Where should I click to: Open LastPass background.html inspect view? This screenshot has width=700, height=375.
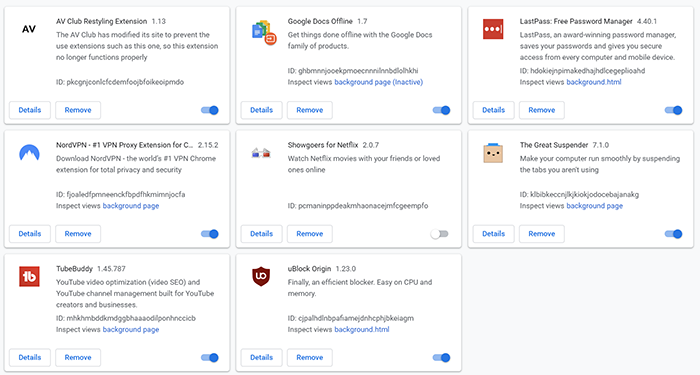click(x=594, y=82)
